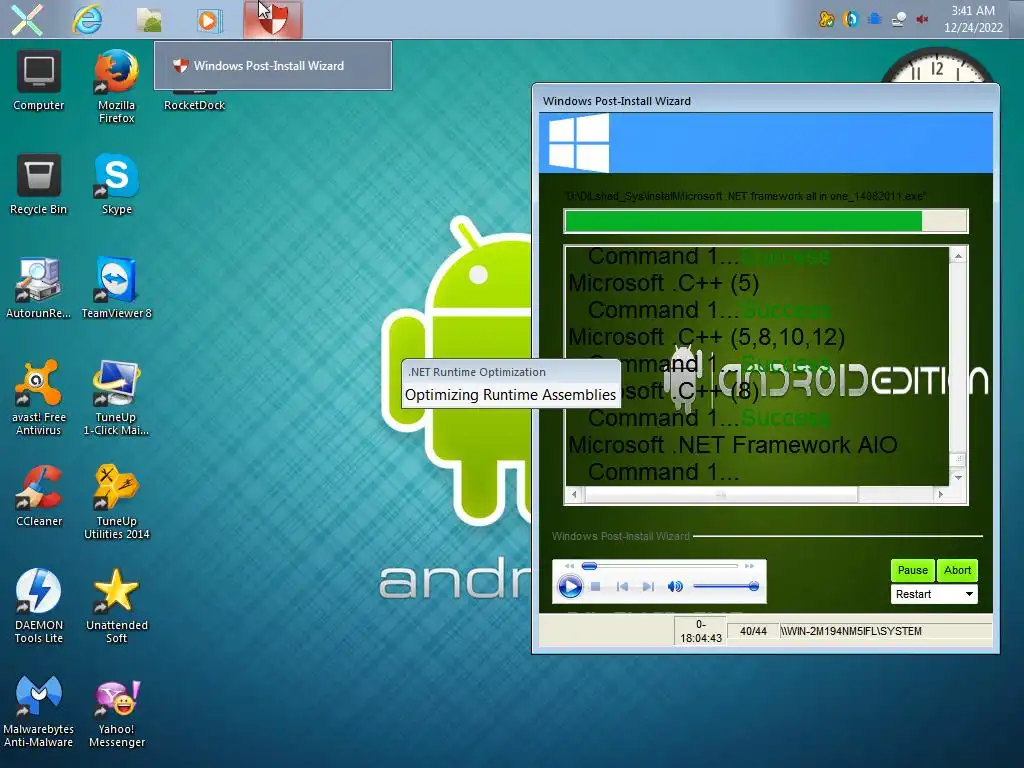
Task: Open Yahoo! Messenger shortcut
Action: tap(116, 711)
